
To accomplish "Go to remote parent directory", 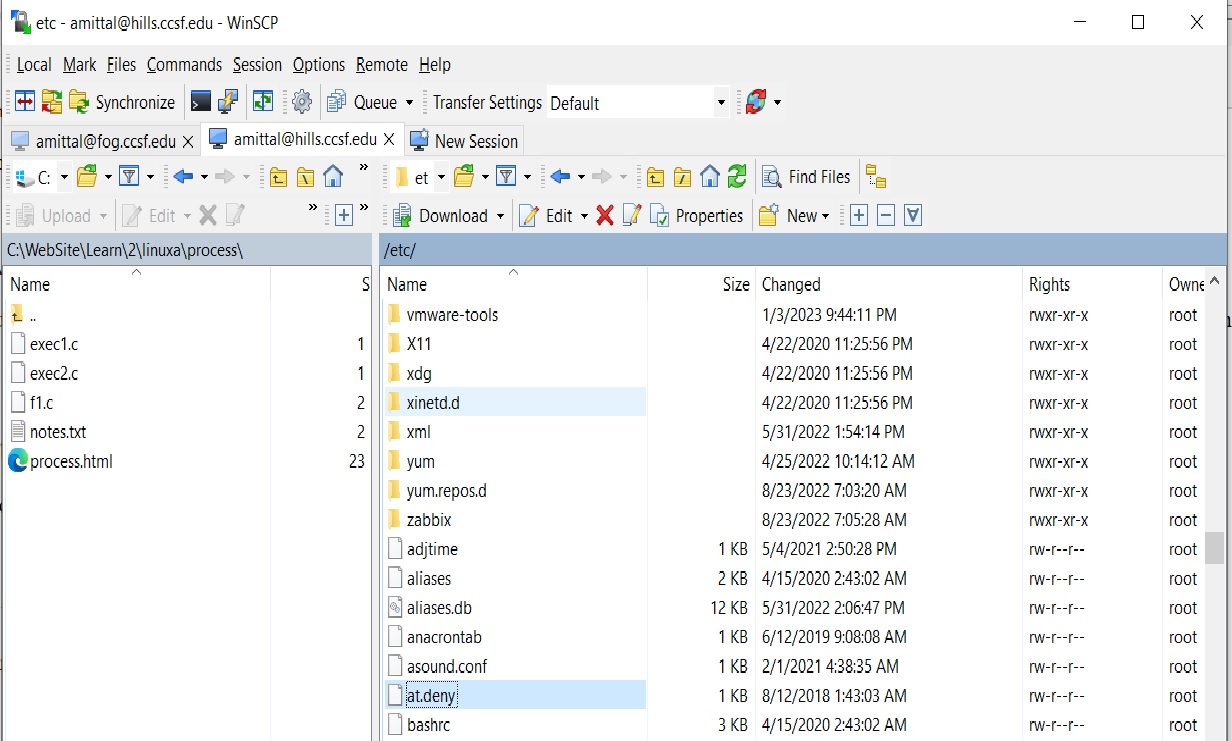I will 654,177.
